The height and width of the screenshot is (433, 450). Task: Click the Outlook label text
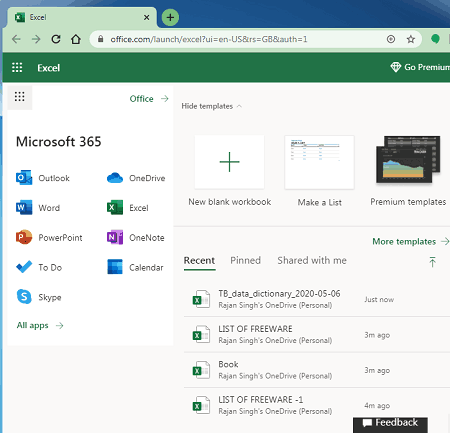[54, 178]
